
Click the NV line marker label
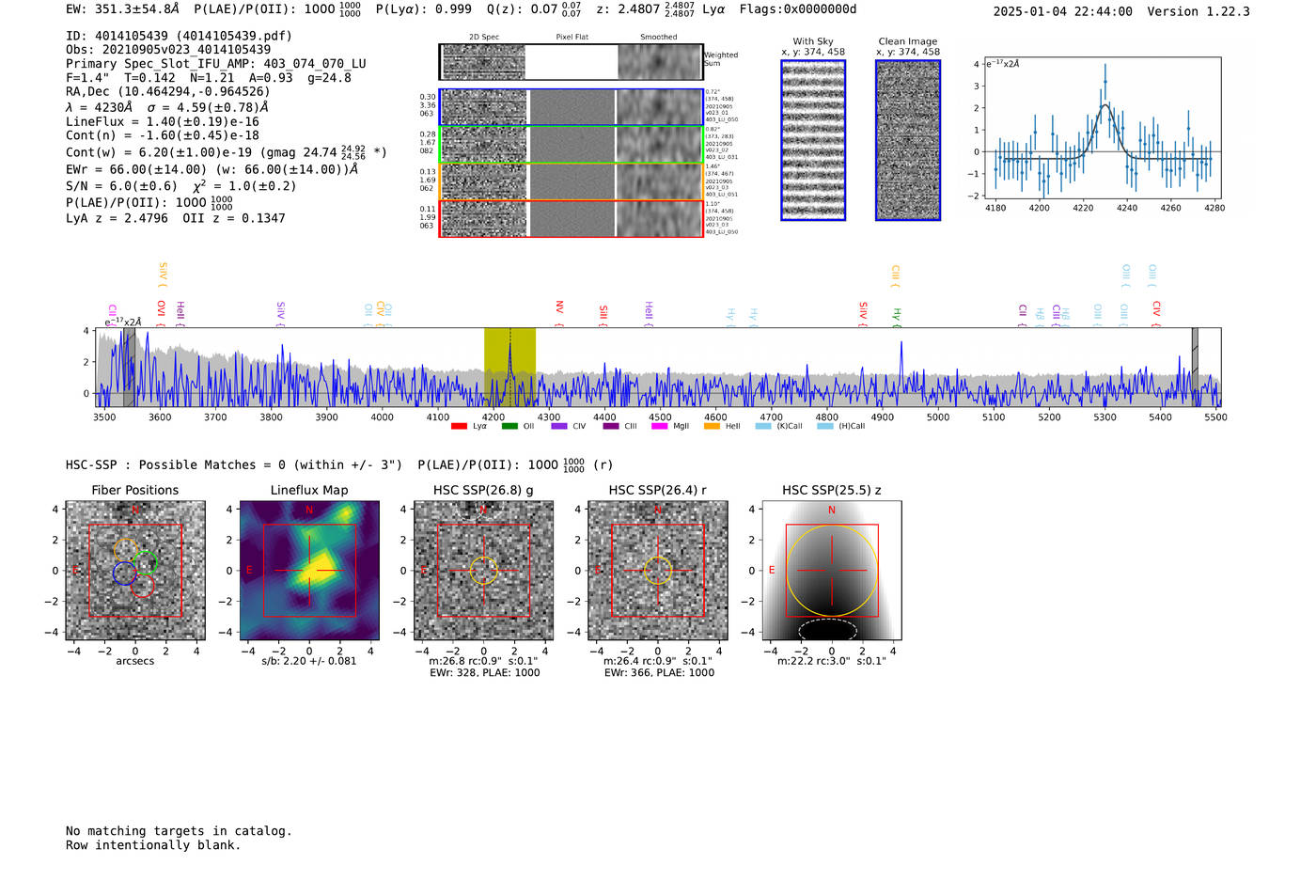tap(559, 307)
